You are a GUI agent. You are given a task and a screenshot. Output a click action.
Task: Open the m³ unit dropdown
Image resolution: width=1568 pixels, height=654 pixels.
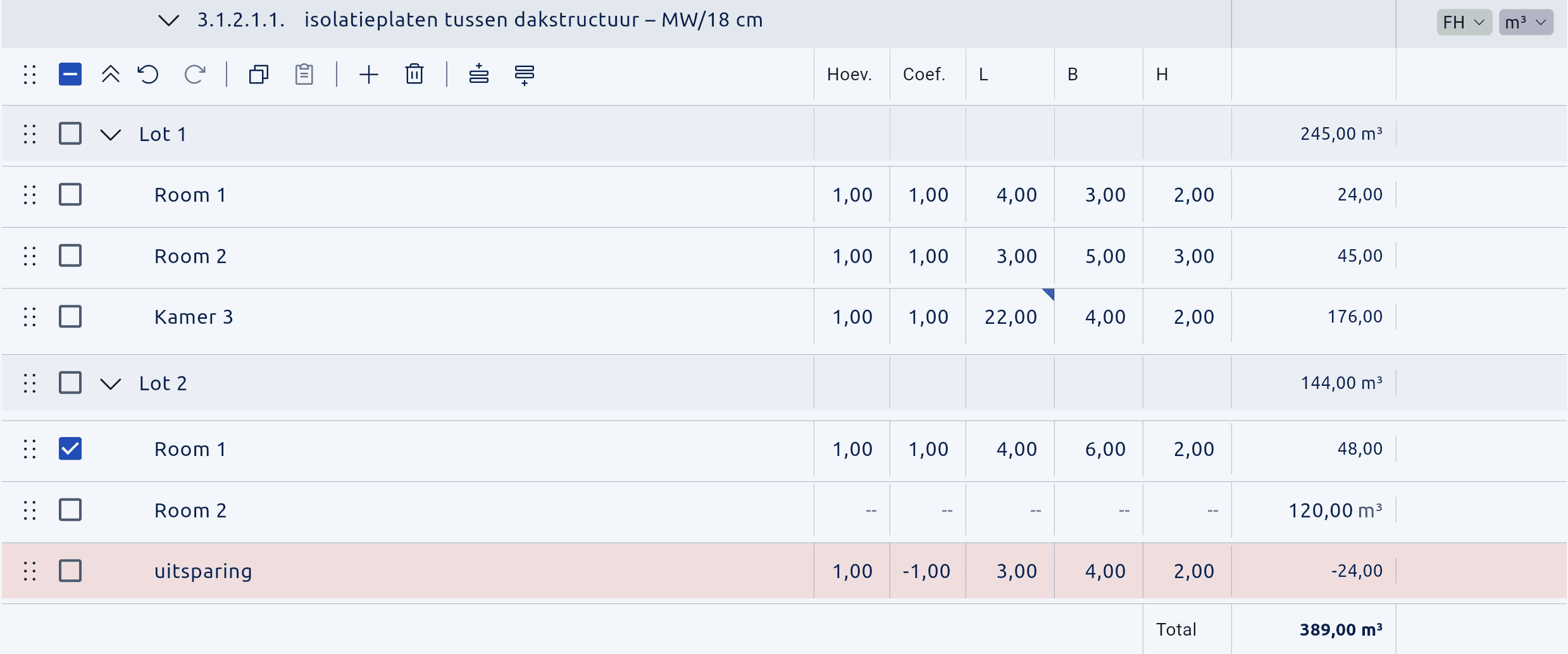point(1526,23)
